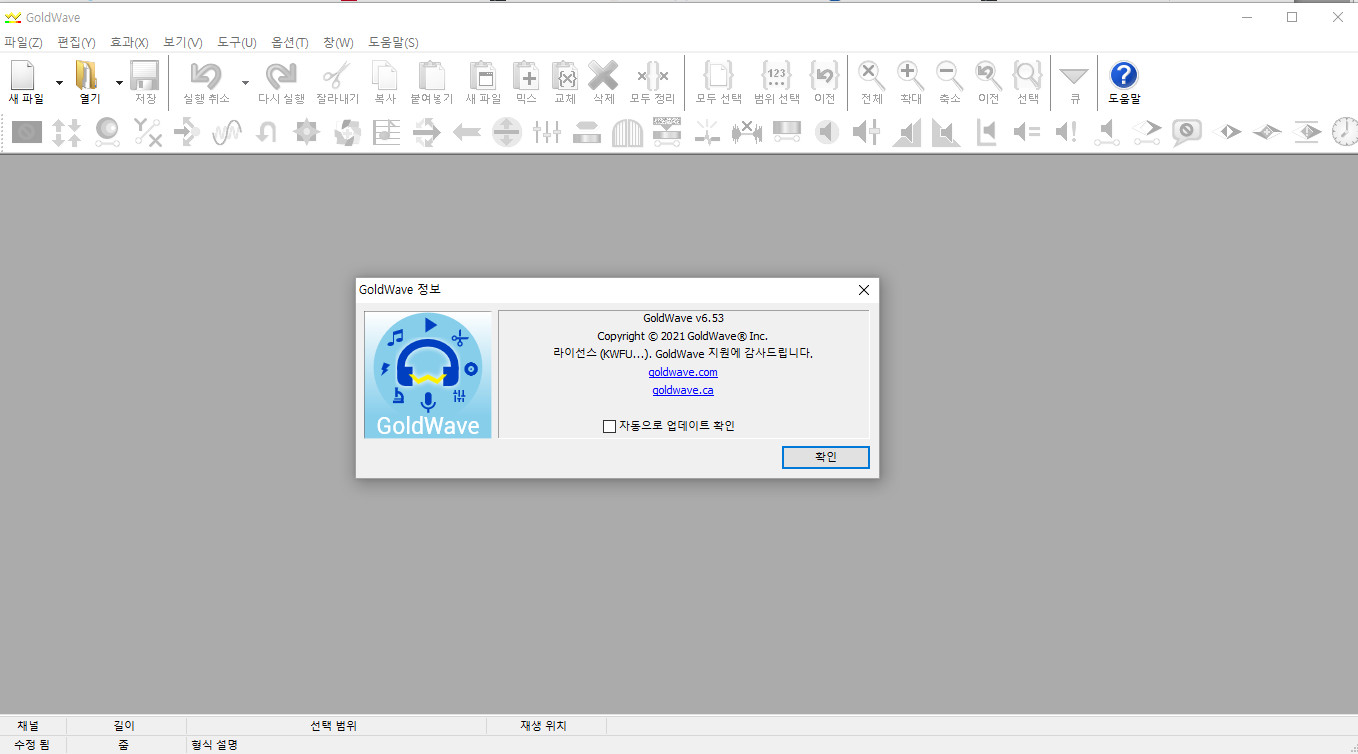This screenshot has width=1358, height=754.
Task: Open the 보기(V) menu
Action: tap(183, 42)
